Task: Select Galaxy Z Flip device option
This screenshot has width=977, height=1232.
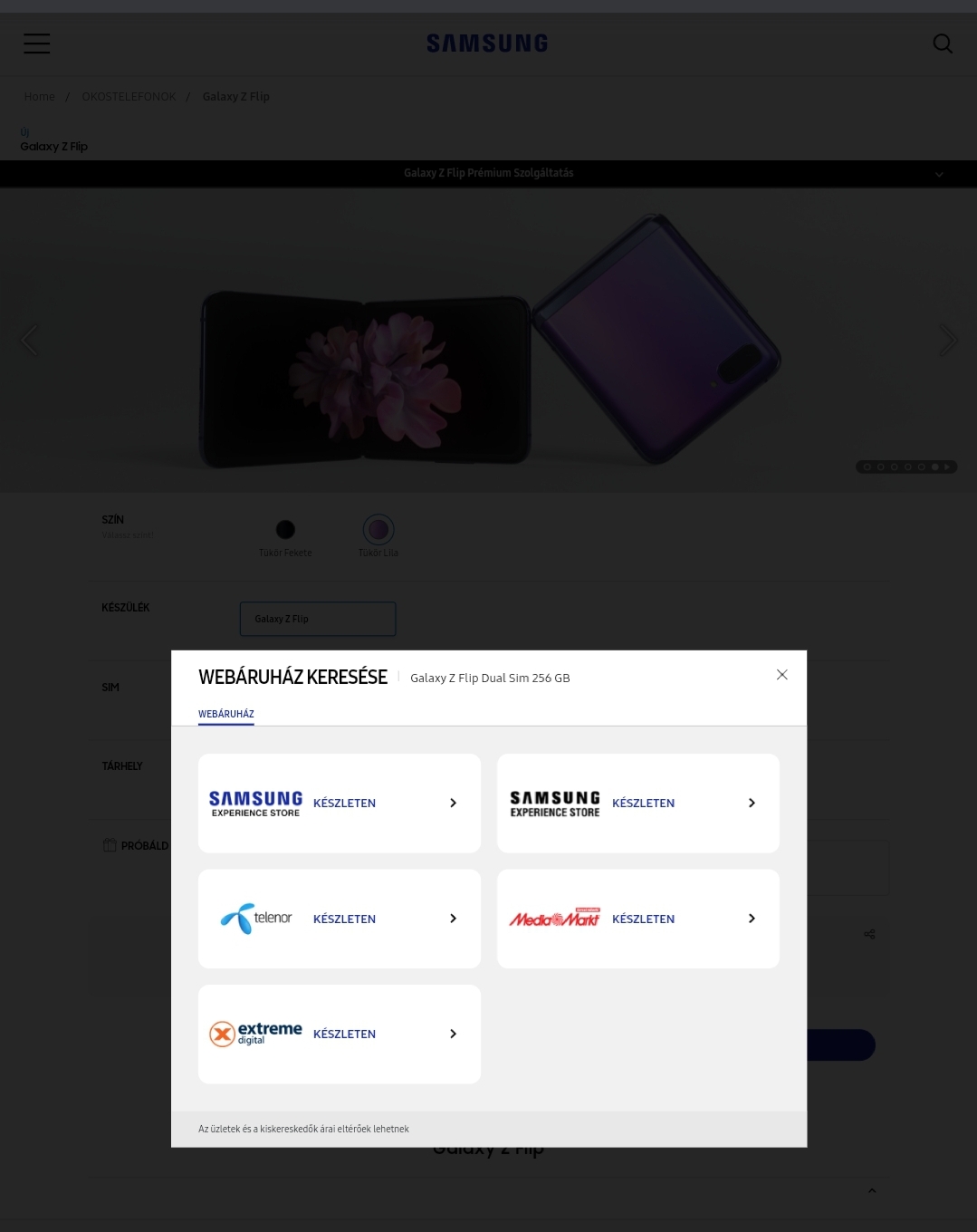Action: (x=318, y=619)
